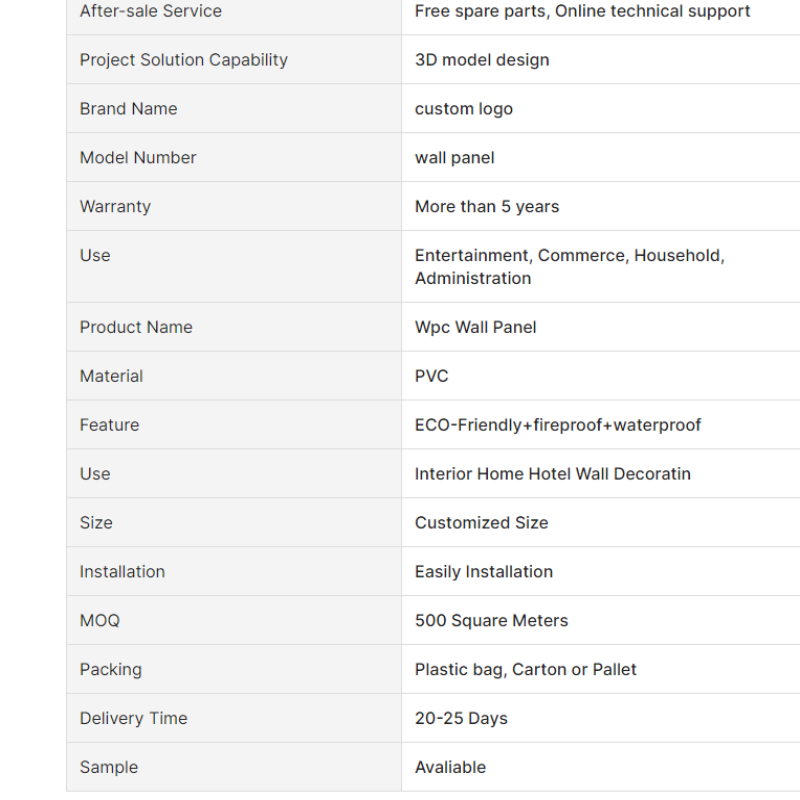
Task: Click the 'PVC' material value
Action: pyautogui.click(x=432, y=376)
